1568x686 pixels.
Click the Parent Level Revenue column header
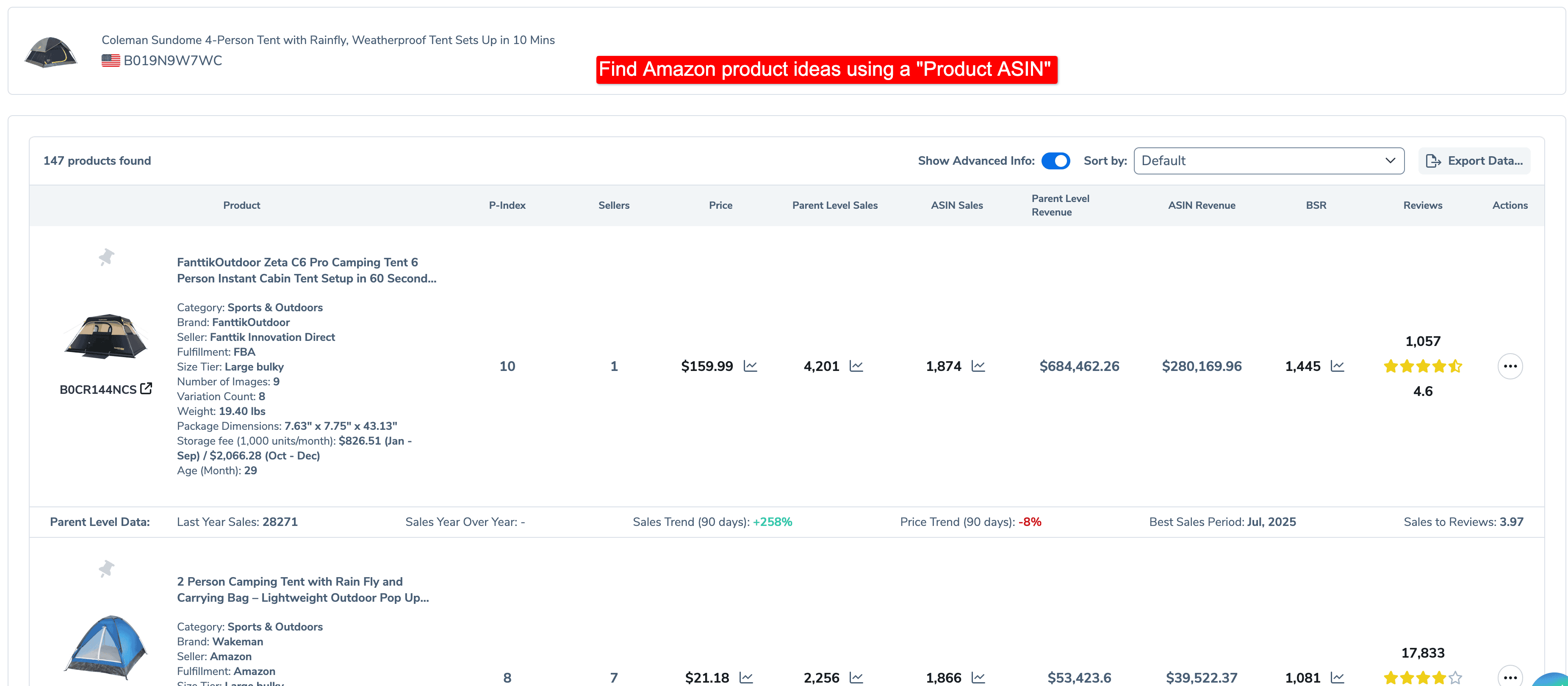[x=1060, y=205]
